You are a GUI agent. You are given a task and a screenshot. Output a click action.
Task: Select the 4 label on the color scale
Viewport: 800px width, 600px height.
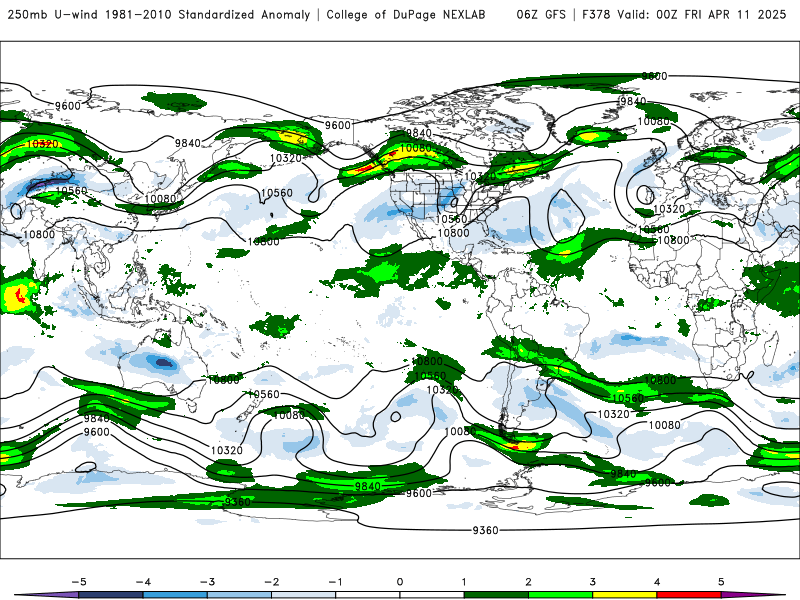click(x=657, y=582)
